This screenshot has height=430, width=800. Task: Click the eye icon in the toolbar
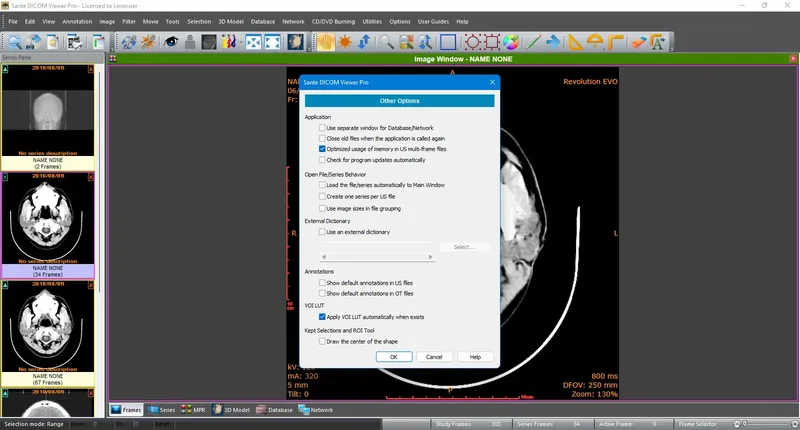point(173,42)
